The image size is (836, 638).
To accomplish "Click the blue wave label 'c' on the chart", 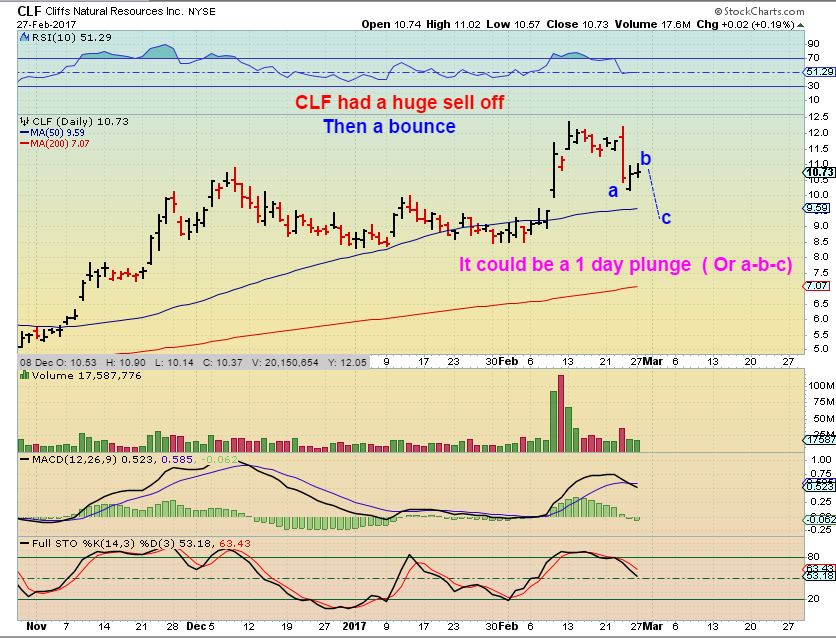I will 666,217.
